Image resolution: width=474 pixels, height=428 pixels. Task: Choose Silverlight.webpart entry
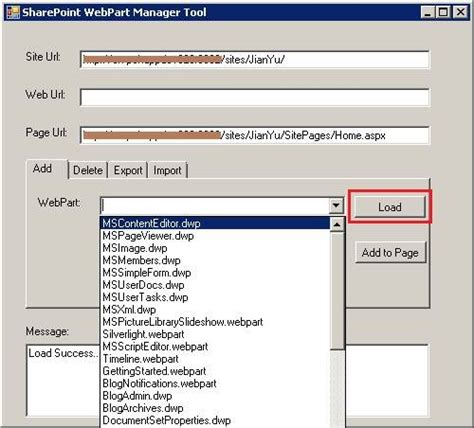coord(215,334)
